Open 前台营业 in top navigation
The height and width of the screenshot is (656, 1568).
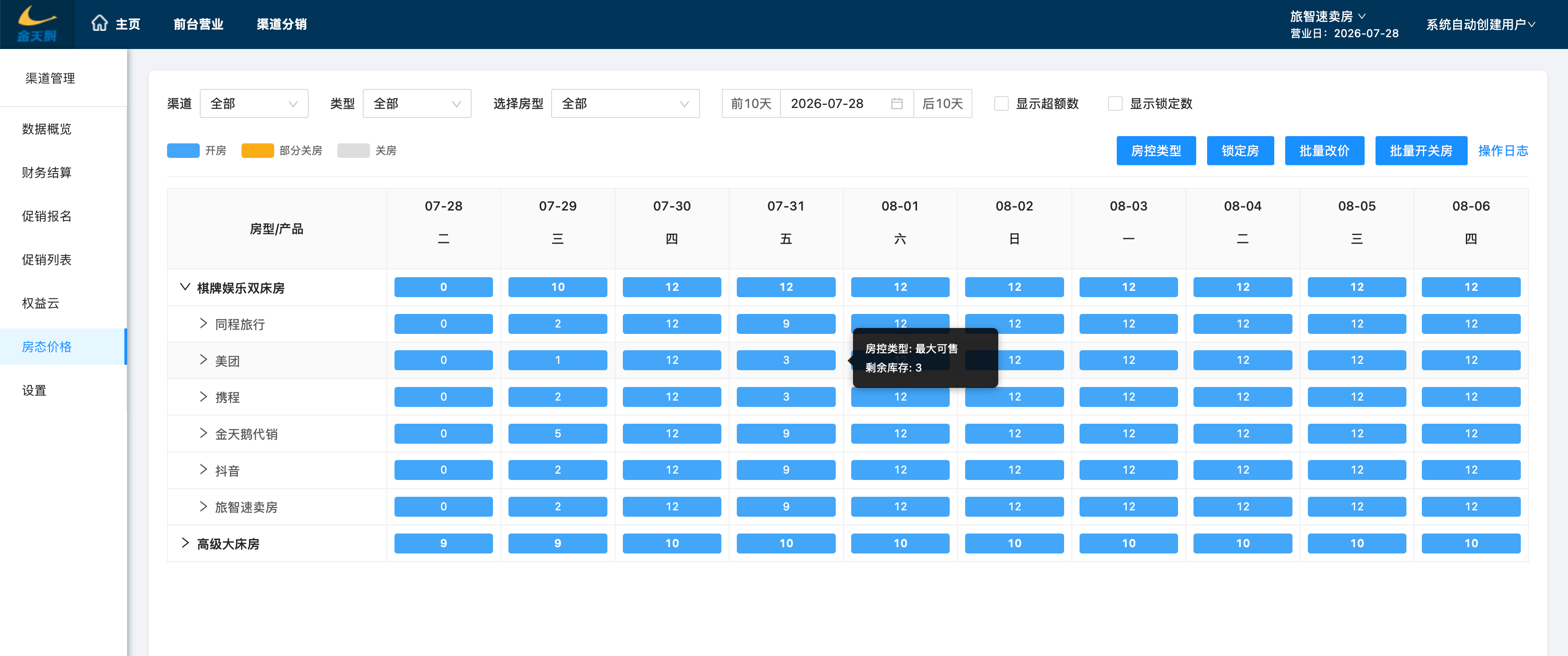click(x=198, y=24)
